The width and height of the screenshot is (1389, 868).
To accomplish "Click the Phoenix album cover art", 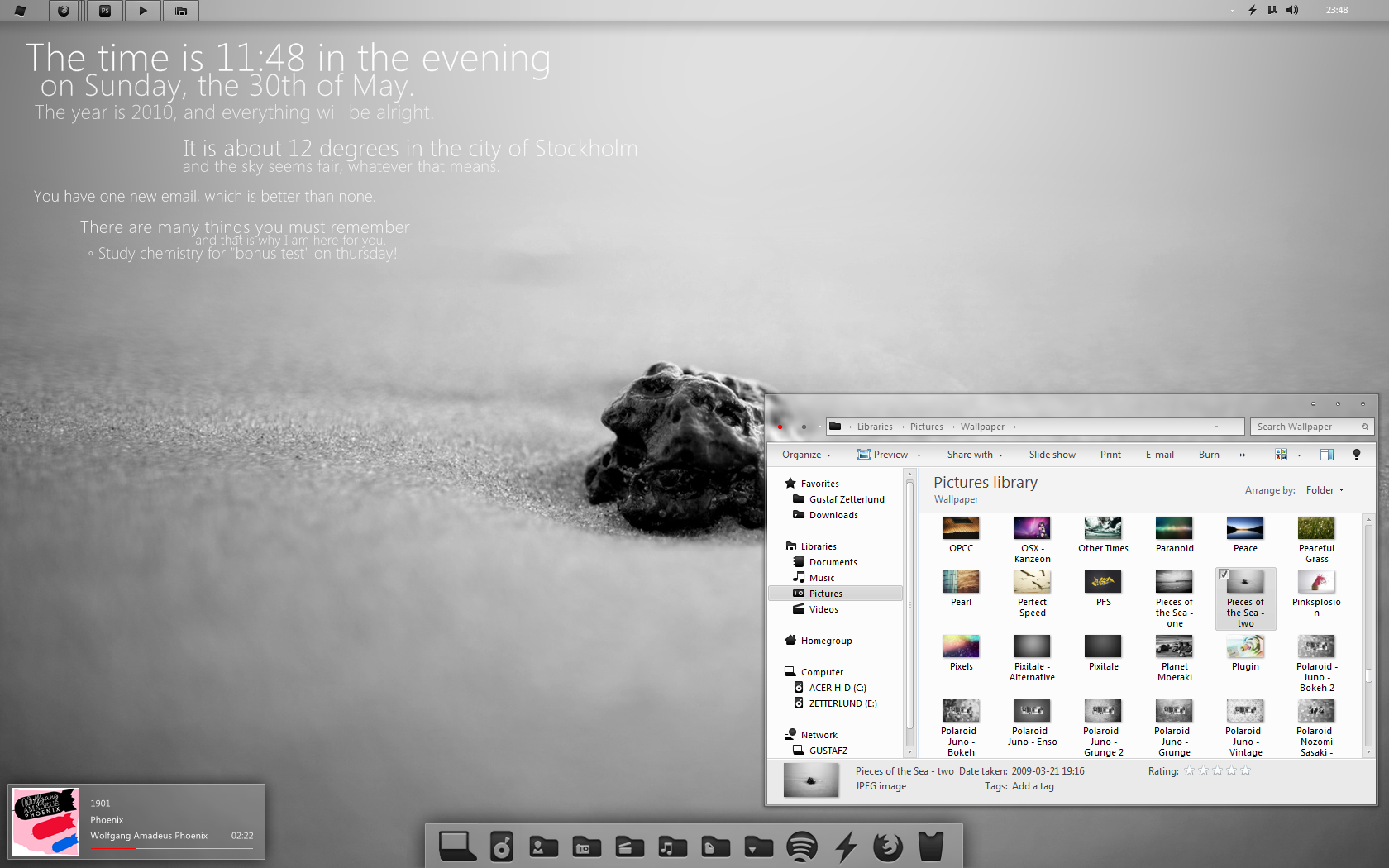I will pyautogui.click(x=45, y=821).
